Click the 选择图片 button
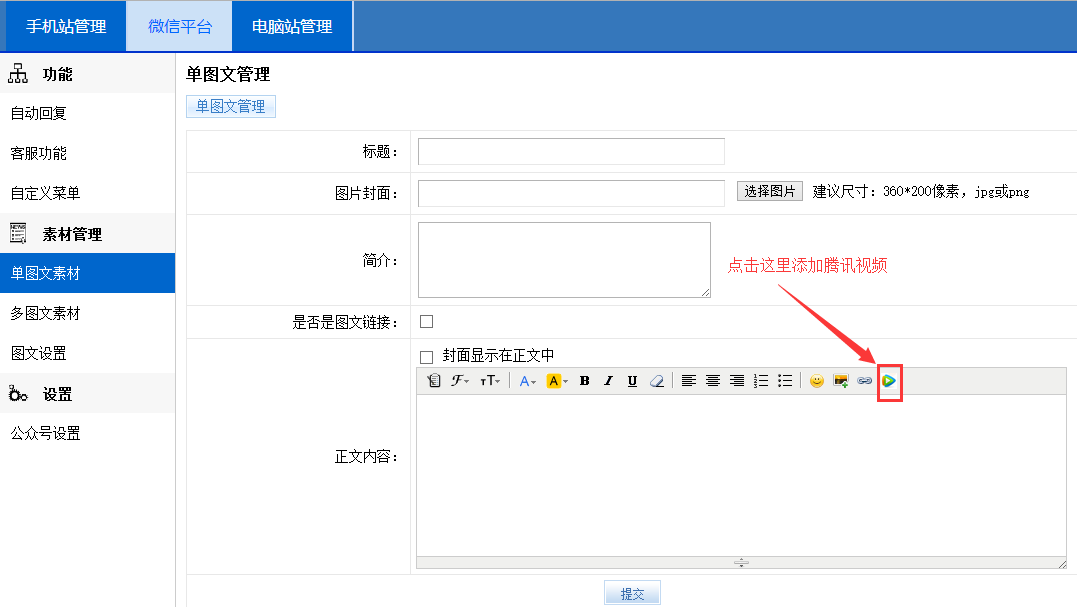Viewport: 1077px width, 607px height. click(770, 192)
